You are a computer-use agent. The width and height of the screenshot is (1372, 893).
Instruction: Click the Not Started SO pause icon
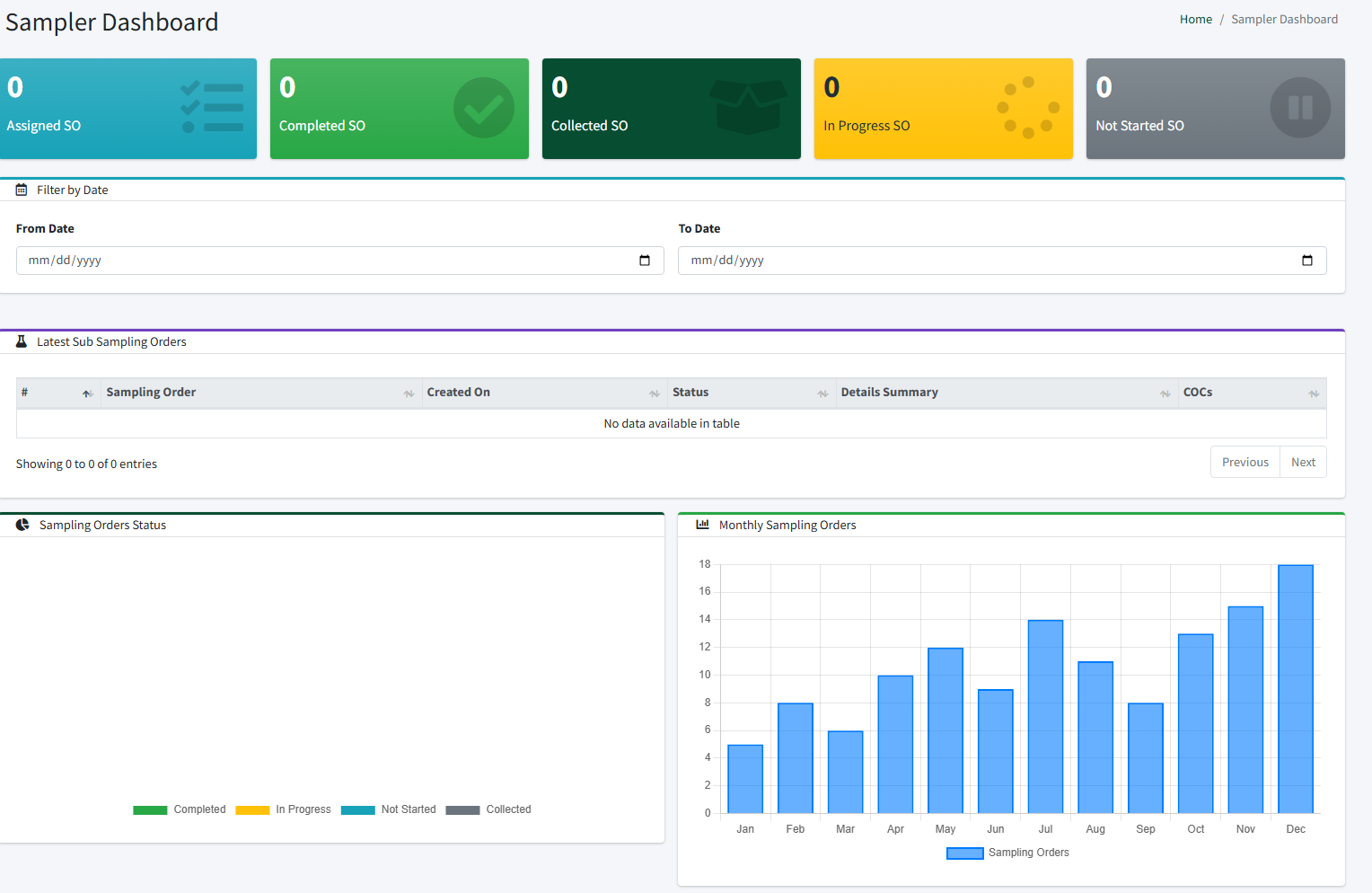[1299, 108]
